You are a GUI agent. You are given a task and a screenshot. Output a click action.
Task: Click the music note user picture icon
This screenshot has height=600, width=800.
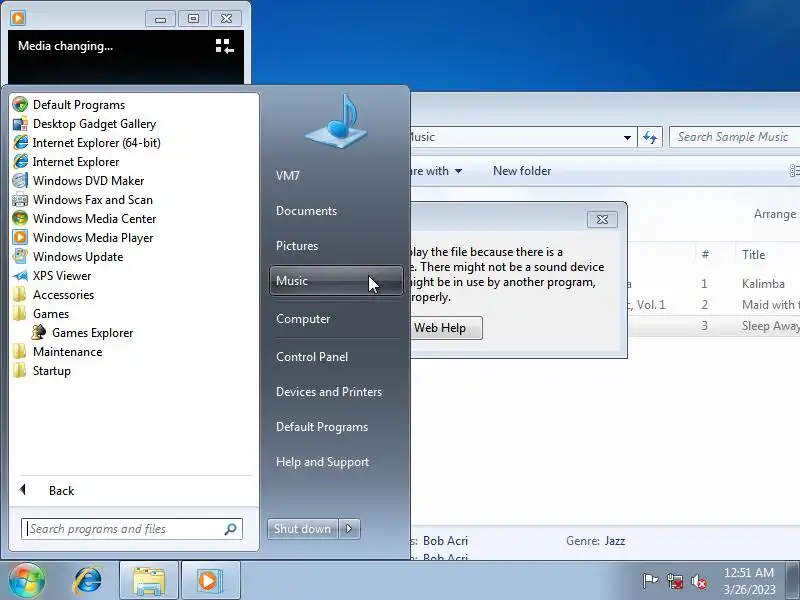point(337,121)
